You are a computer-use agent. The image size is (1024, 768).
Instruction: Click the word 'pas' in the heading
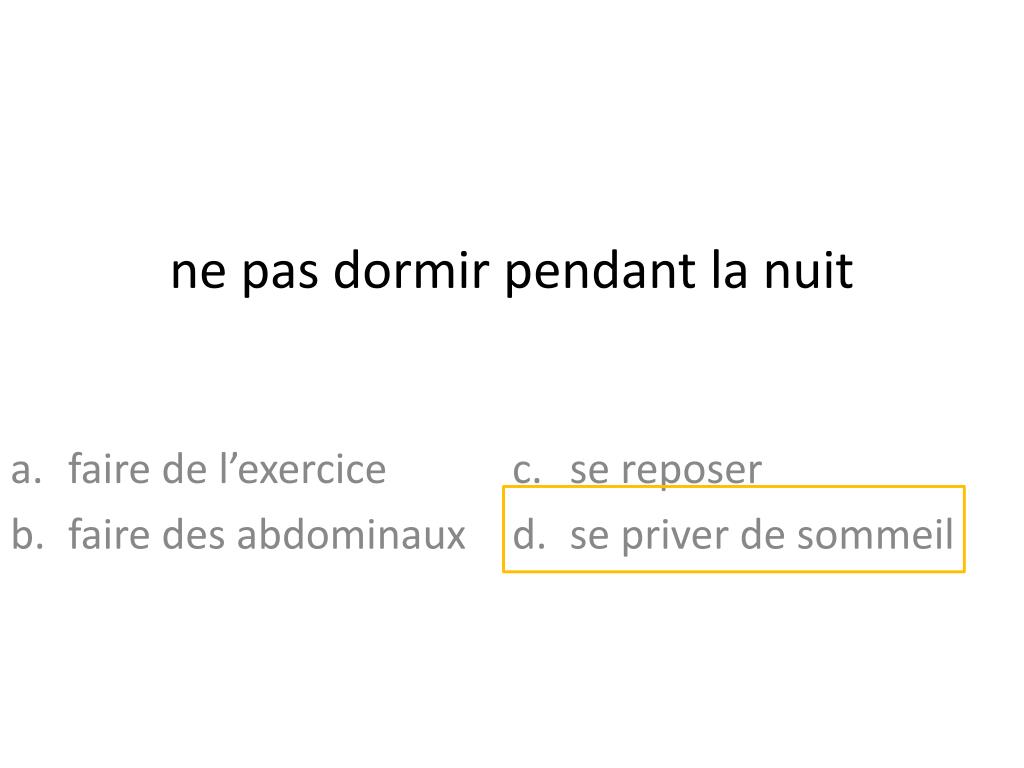[x=280, y=276]
